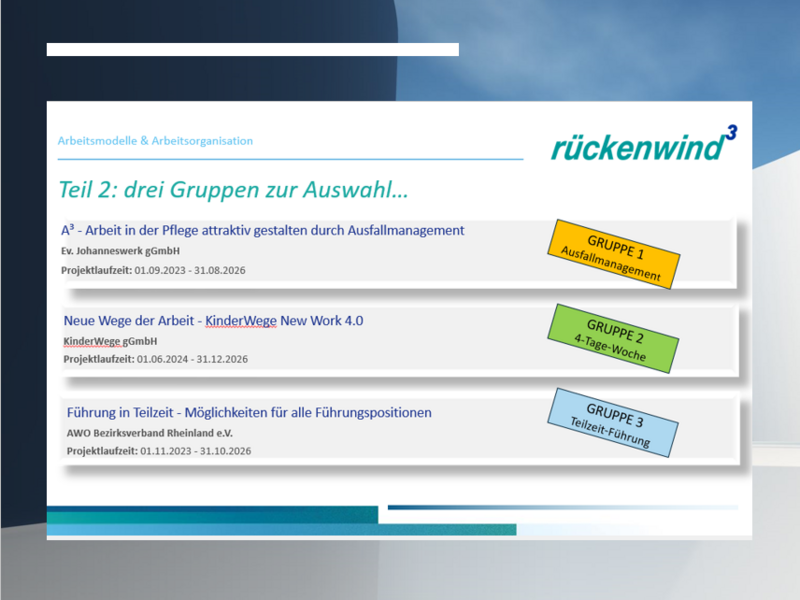The width and height of the screenshot is (800, 600).
Task: Click the rückenwind³ logo
Action: tap(644, 143)
